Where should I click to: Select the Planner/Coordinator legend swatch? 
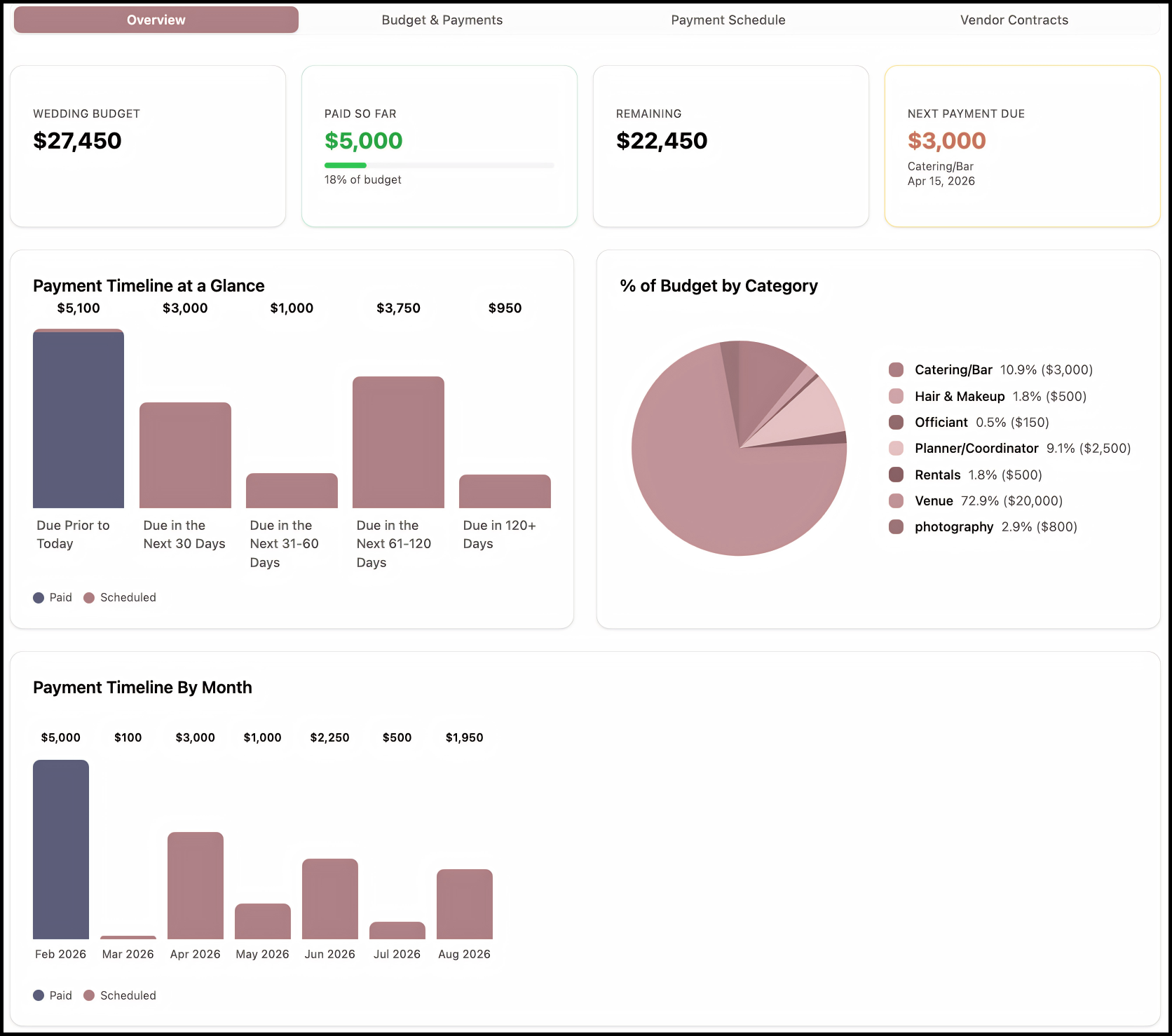coord(896,448)
